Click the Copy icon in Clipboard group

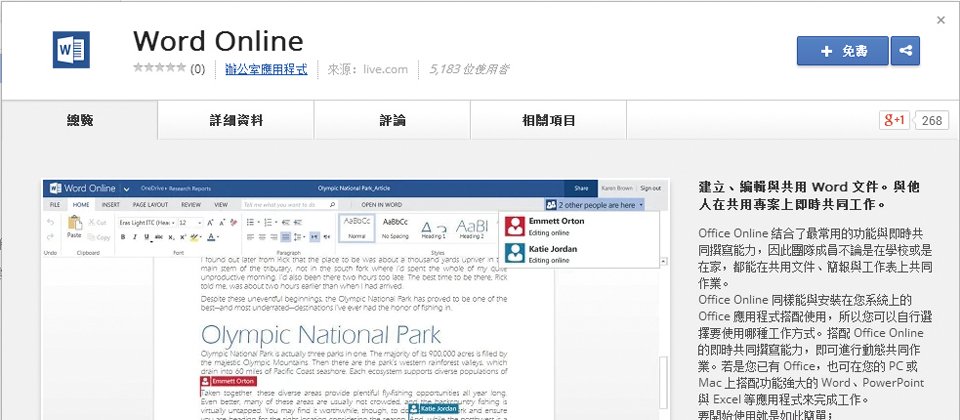pyautogui.click(x=91, y=237)
